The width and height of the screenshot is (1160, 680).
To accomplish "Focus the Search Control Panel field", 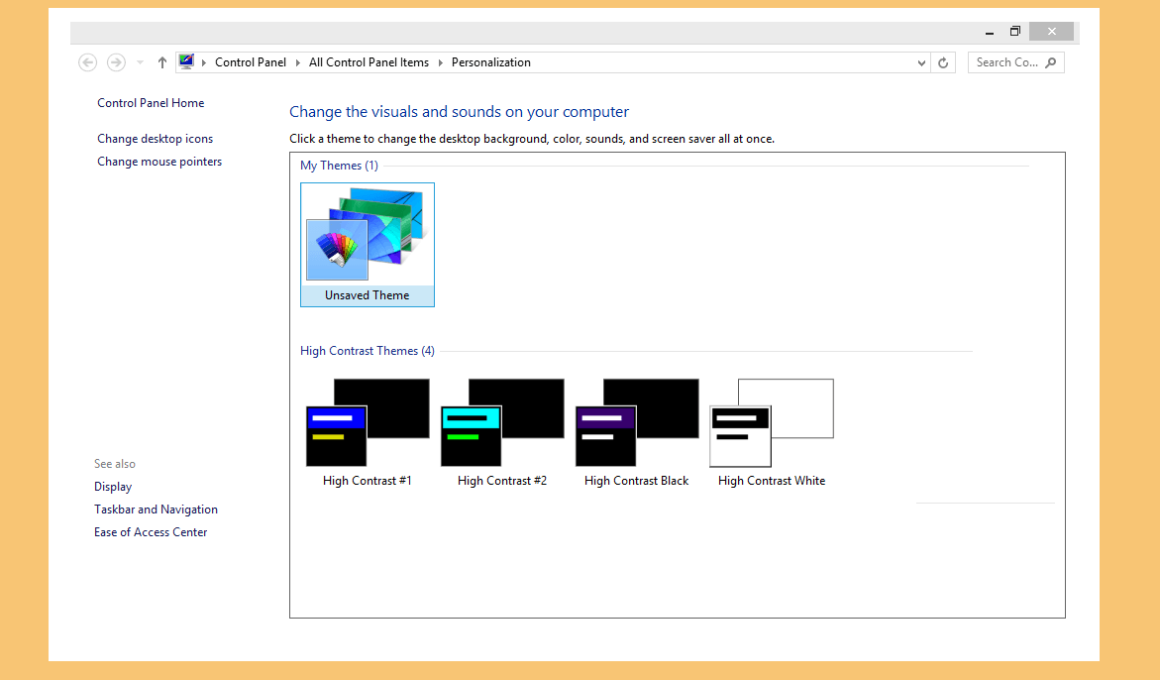I will [x=1016, y=63].
